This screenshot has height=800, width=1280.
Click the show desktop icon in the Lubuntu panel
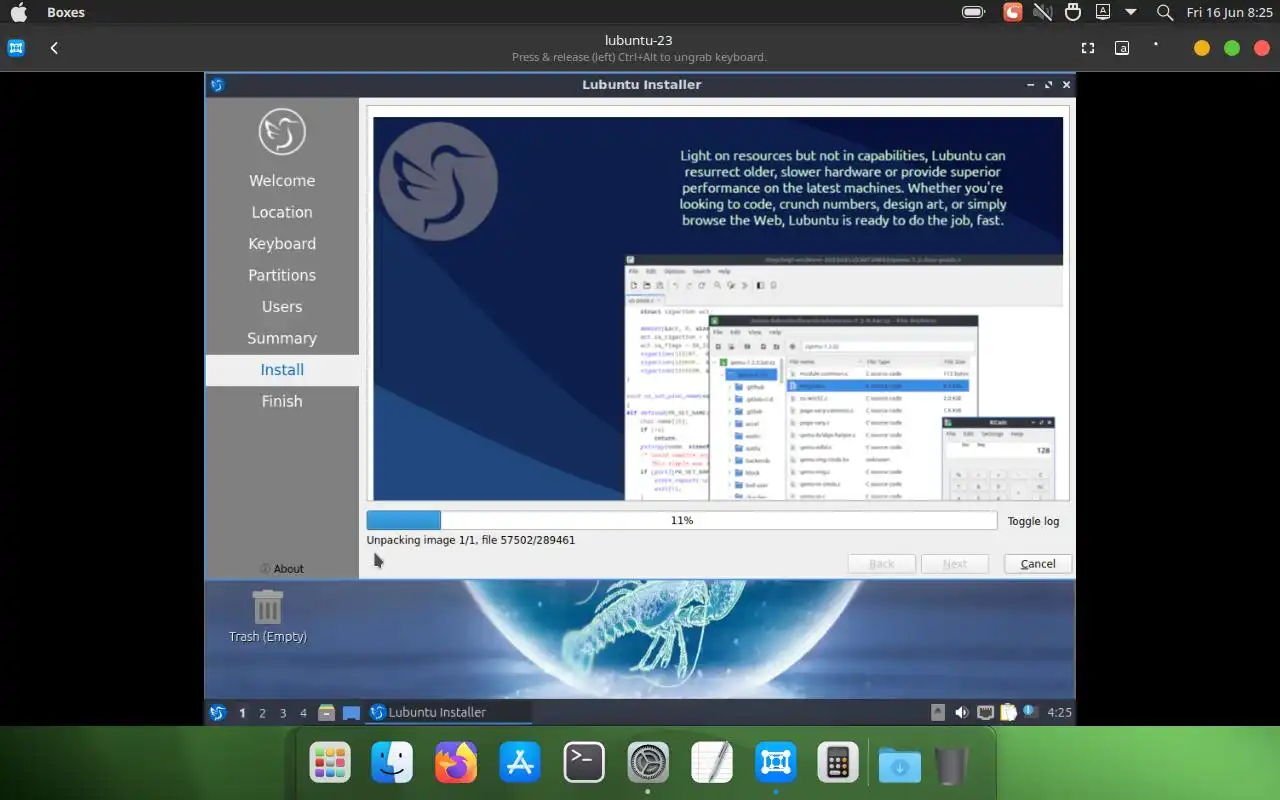click(x=351, y=713)
